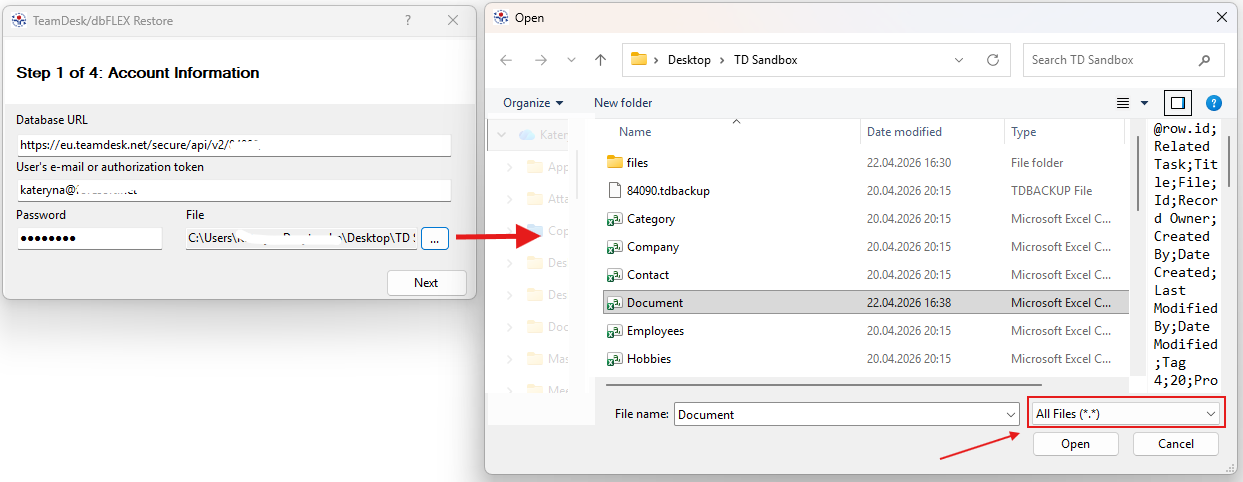Open the files folder
Image resolution: width=1243 pixels, height=482 pixels.
637,163
